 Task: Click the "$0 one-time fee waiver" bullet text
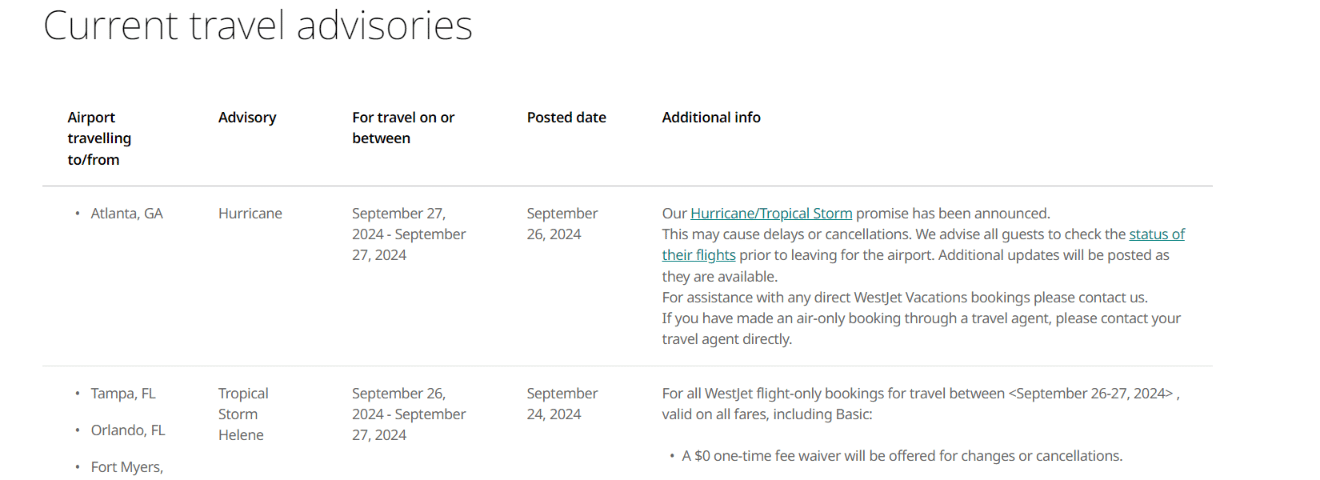[x=902, y=456]
